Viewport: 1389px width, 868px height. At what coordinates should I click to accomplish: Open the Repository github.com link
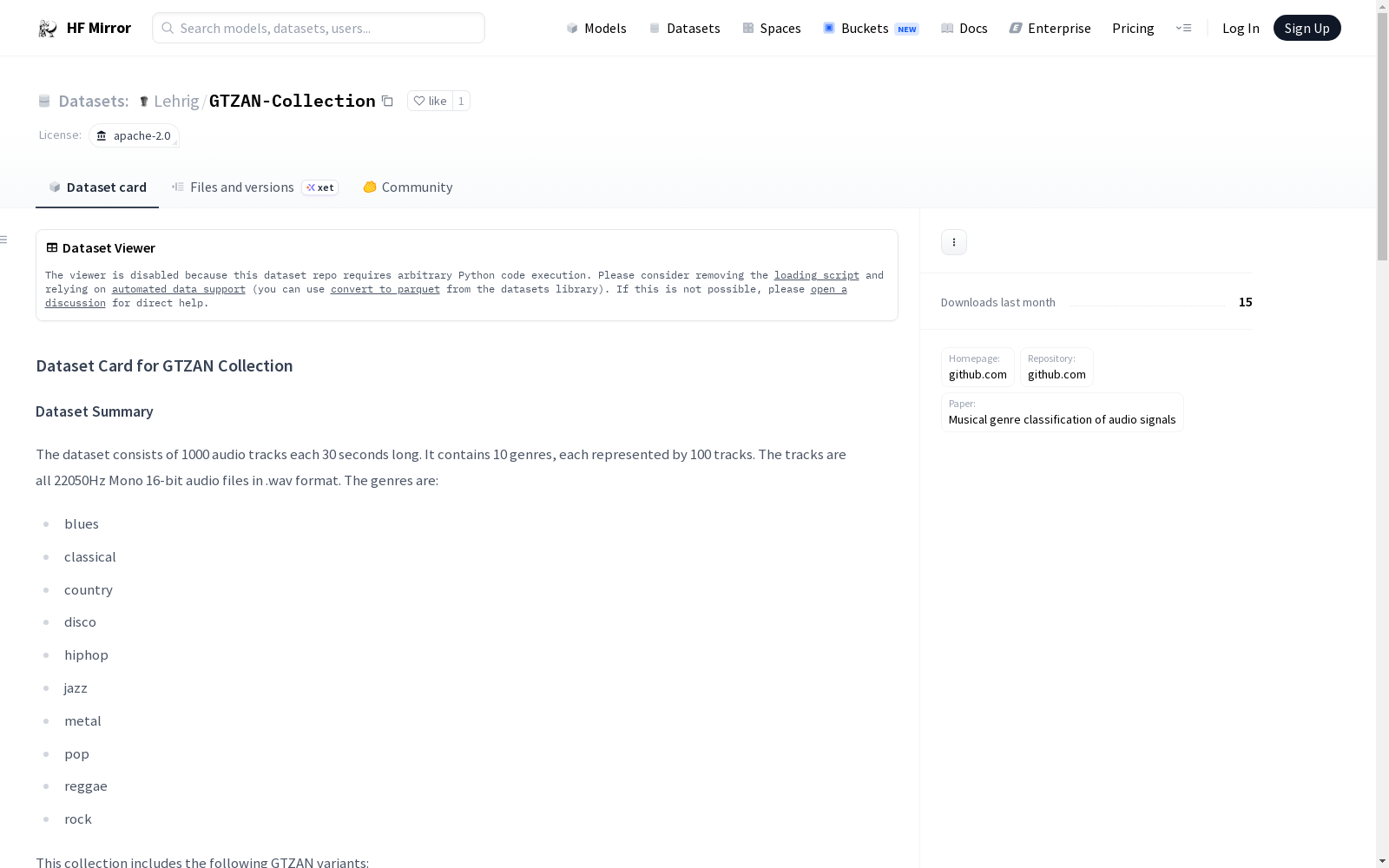click(1057, 367)
